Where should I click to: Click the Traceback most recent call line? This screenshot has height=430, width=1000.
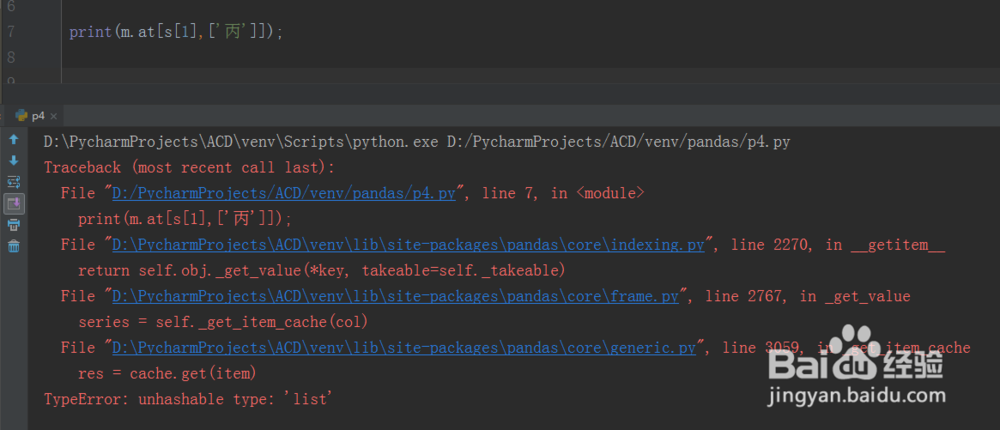click(189, 168)
